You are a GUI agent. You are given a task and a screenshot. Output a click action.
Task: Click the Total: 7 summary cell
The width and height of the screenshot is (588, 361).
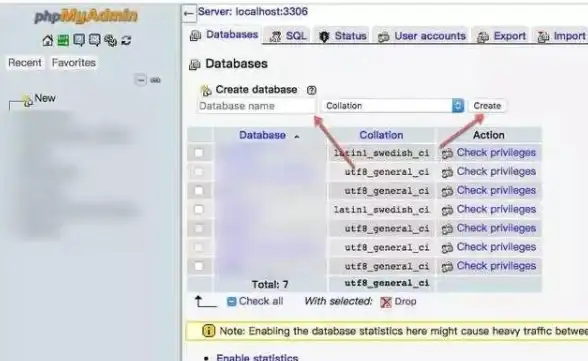tap(270, 285)
